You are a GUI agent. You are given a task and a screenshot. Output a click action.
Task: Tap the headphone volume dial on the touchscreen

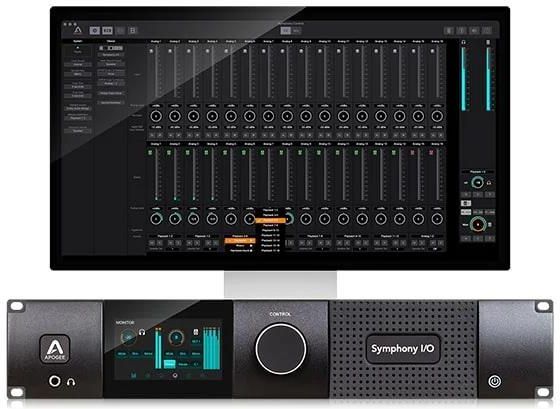[128, 337]
